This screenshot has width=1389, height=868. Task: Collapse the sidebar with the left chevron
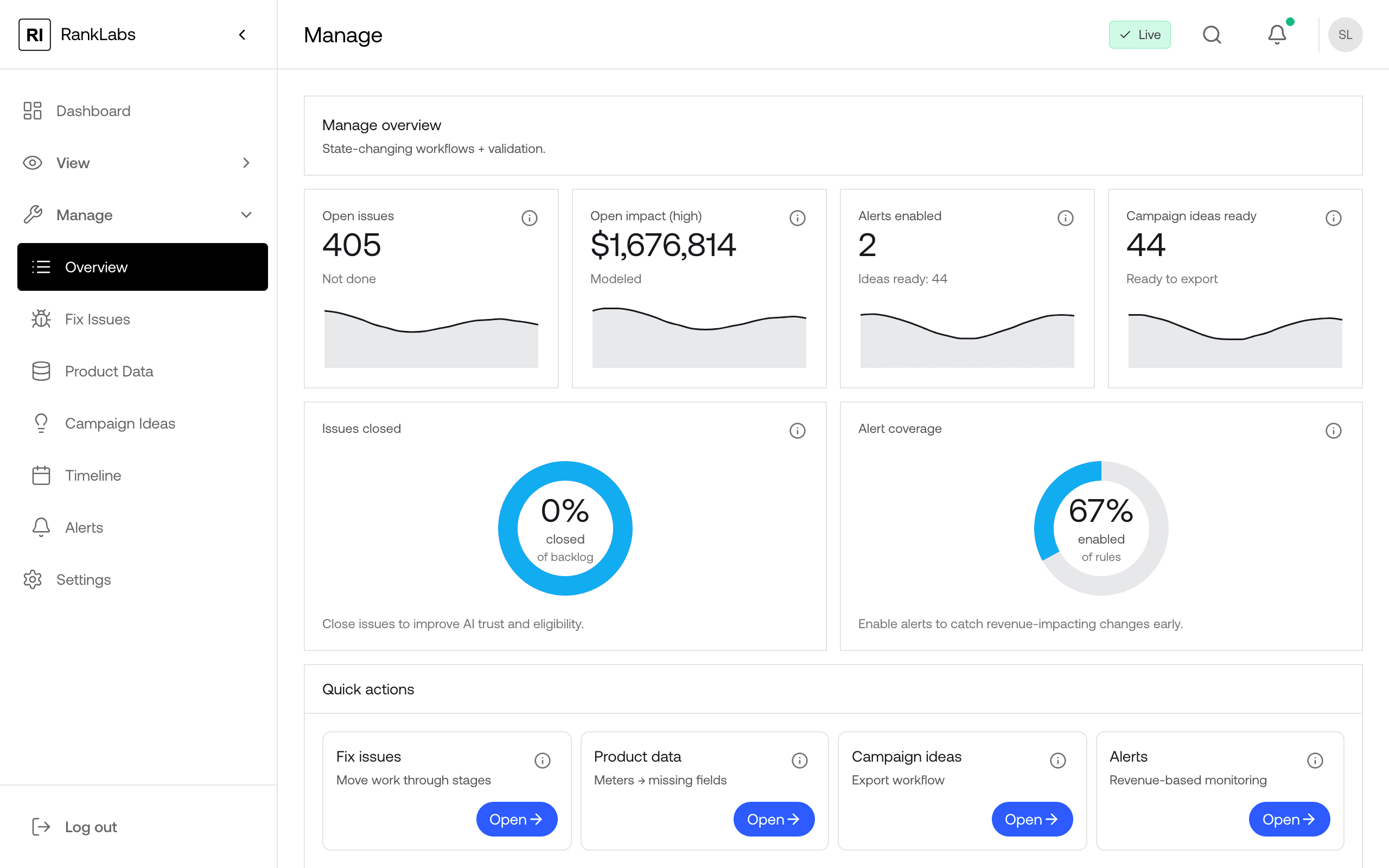[x=242, y=34]
